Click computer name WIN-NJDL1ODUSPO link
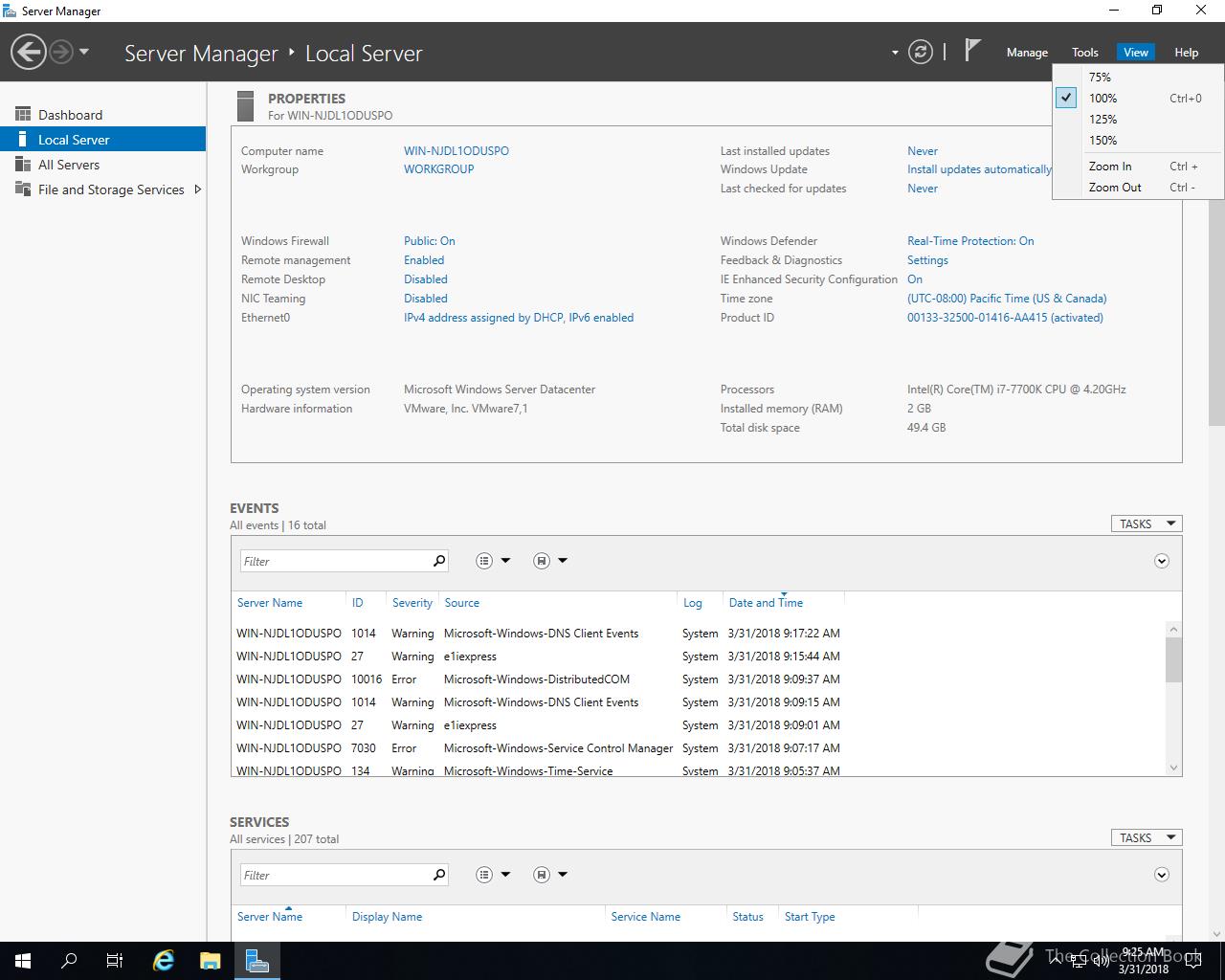Image resolution: width=1225 pixels, height=980 pixels. click(457, 151)
